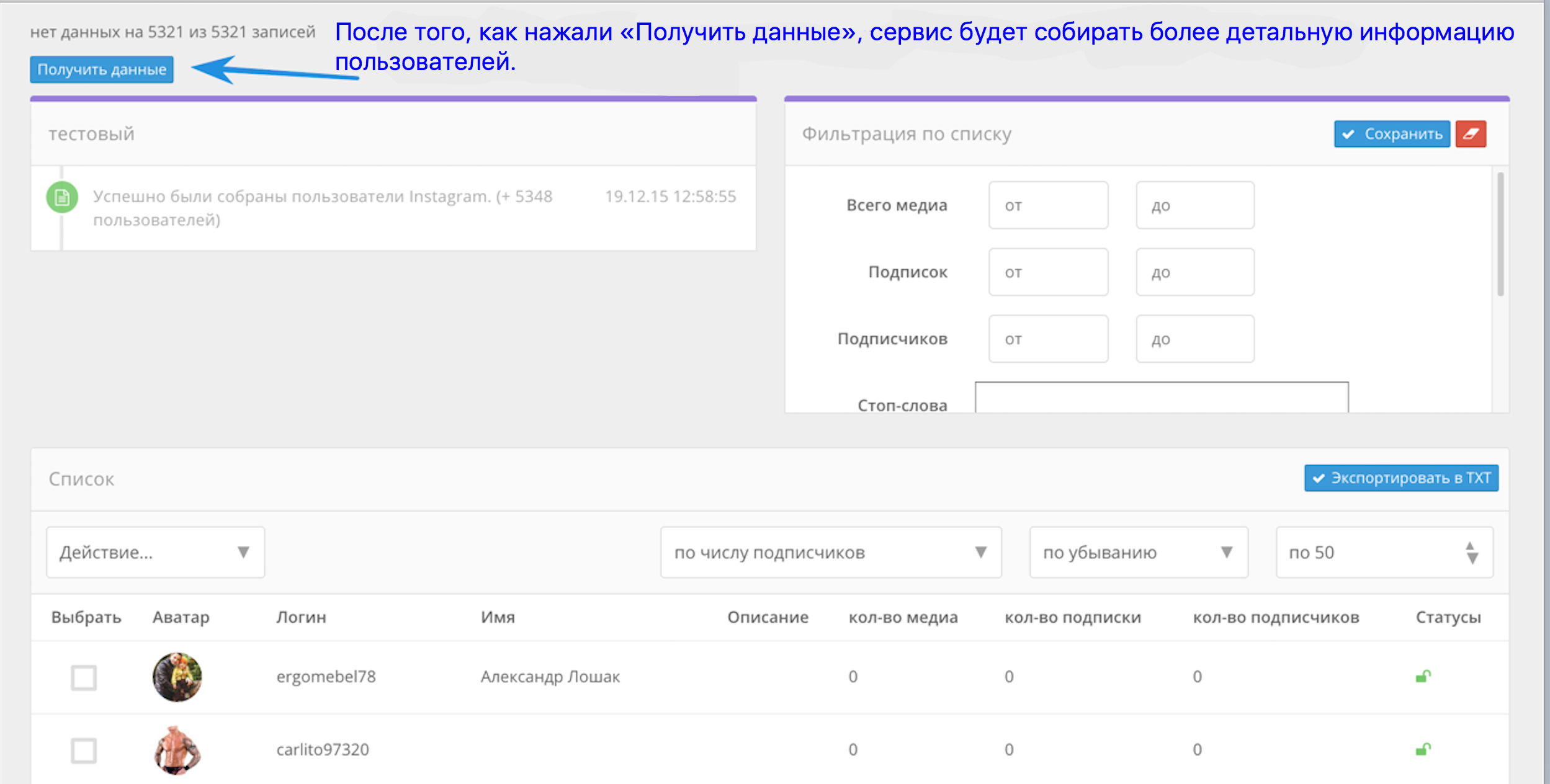The image size is (1550, 784).
Task: Click the red eraser clear-filter icon
Action: 1470,134
